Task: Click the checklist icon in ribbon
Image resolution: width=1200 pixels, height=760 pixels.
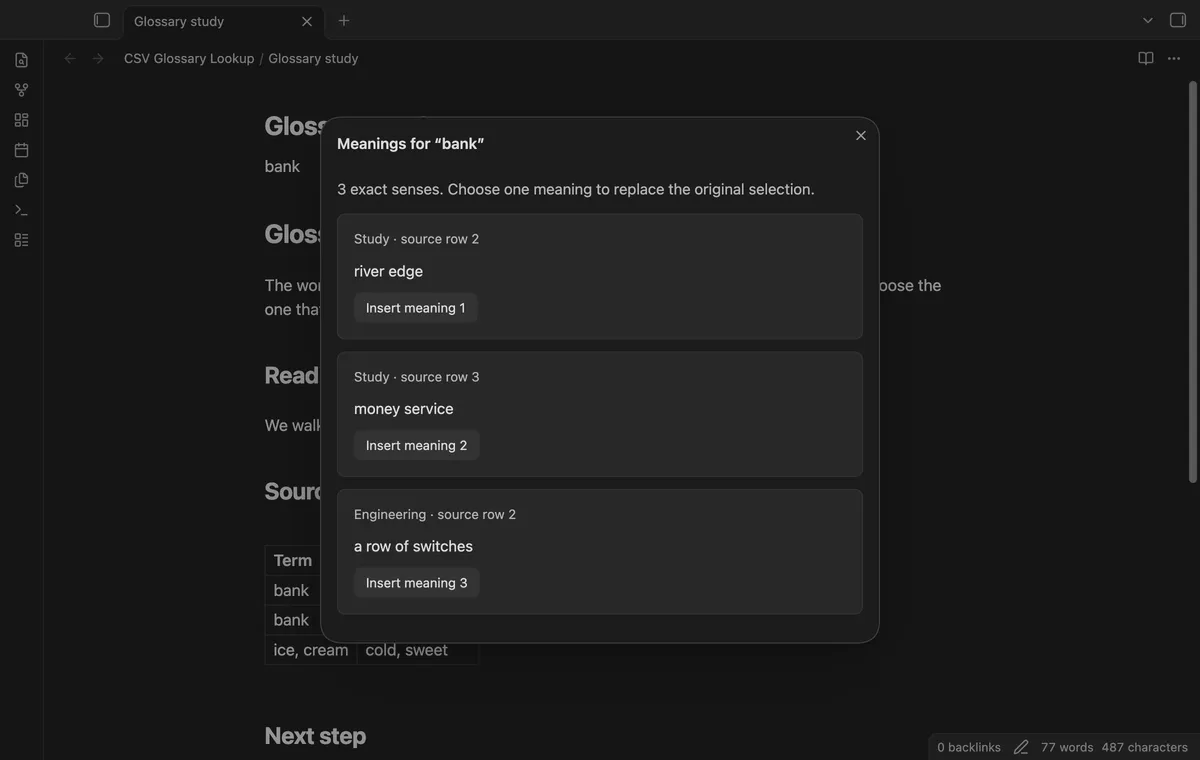Action: [21, 240]
